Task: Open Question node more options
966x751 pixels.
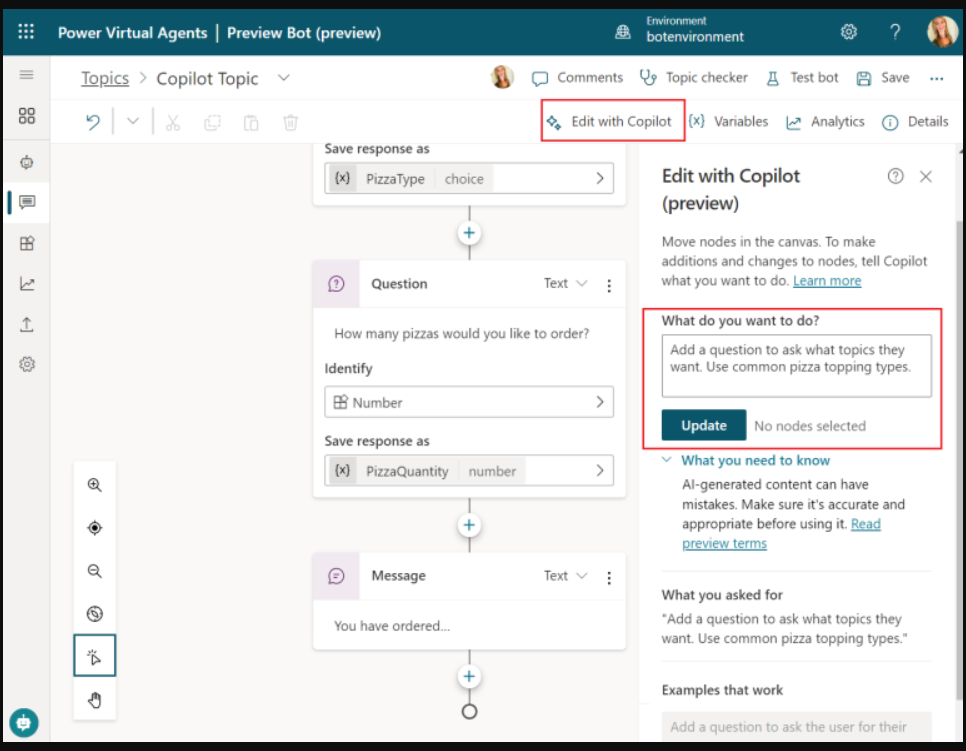Action: tap(609, 285)
